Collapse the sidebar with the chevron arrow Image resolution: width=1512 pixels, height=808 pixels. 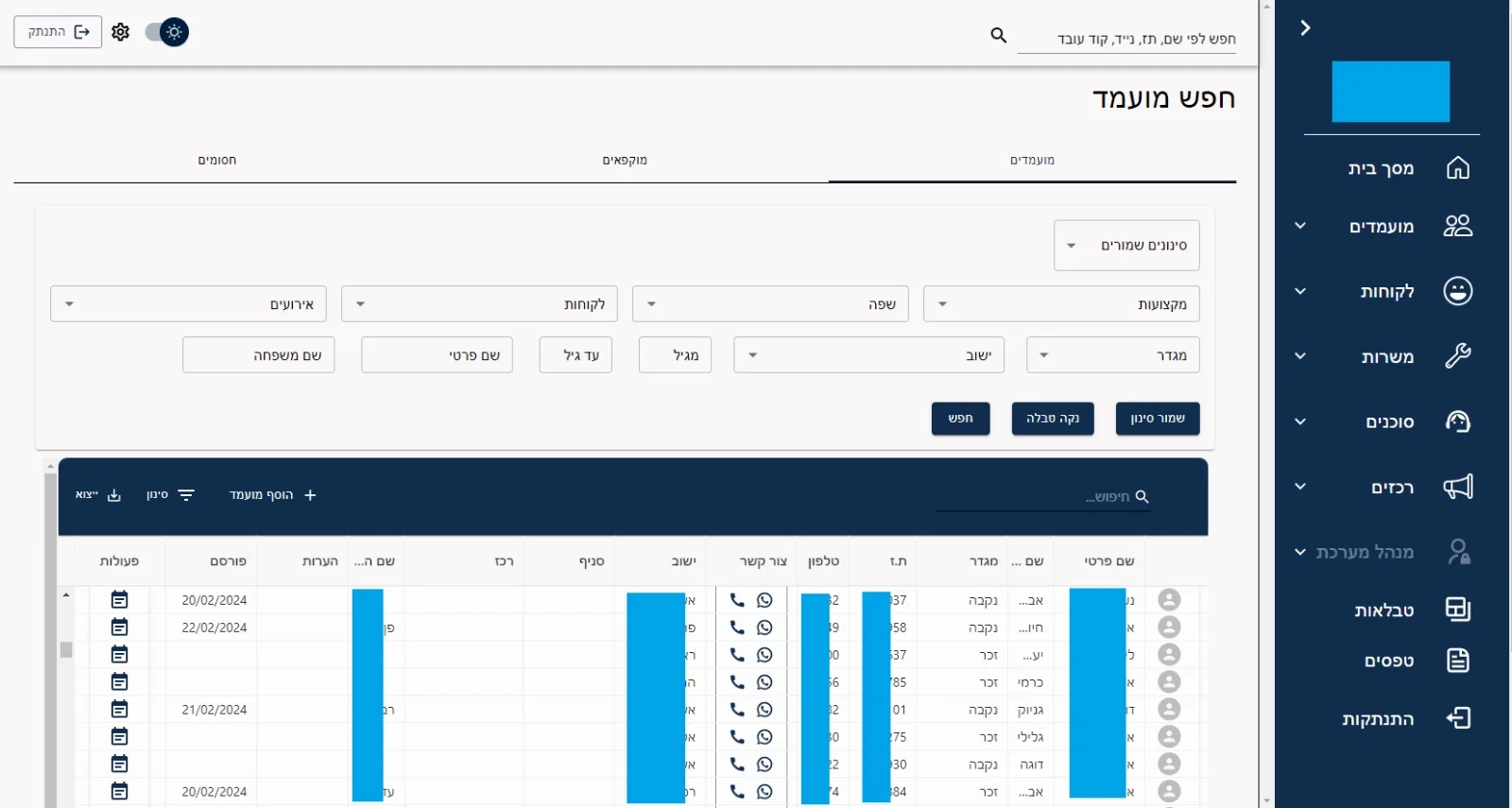tap(1305, 28)
